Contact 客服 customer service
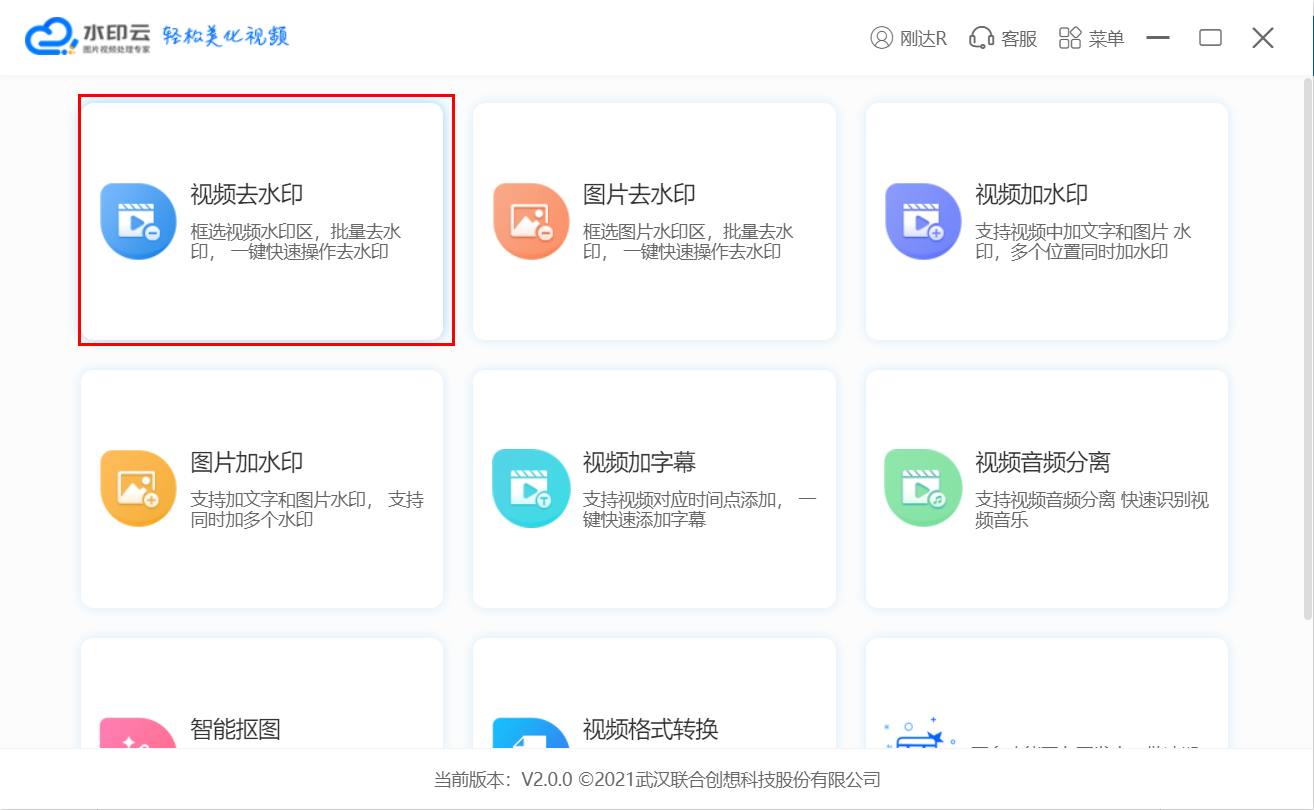 coord(1003,38)
